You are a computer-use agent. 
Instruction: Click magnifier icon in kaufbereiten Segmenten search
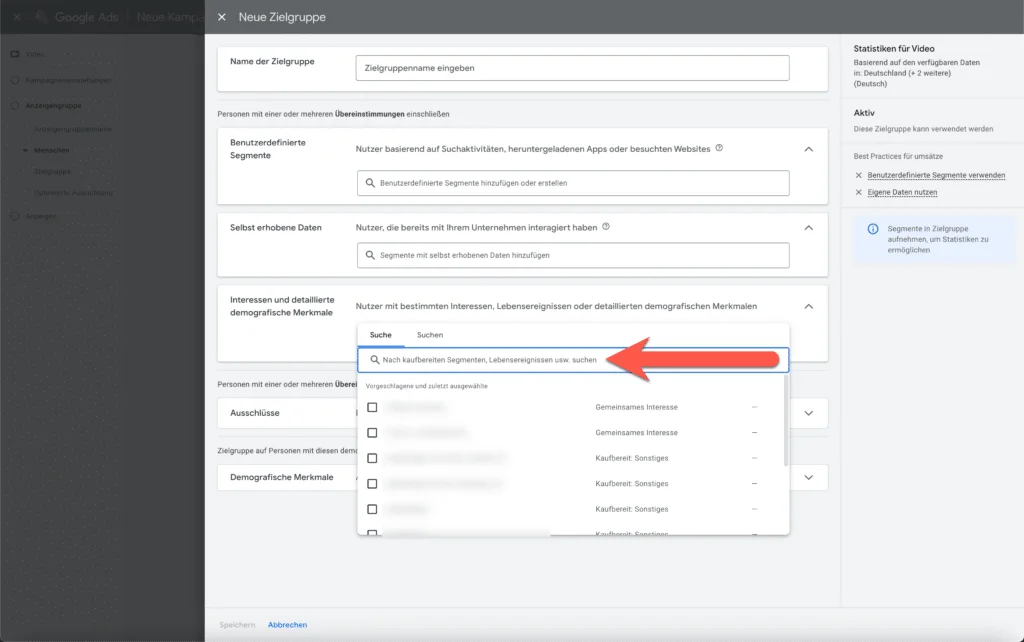click(x=375, y=360)
